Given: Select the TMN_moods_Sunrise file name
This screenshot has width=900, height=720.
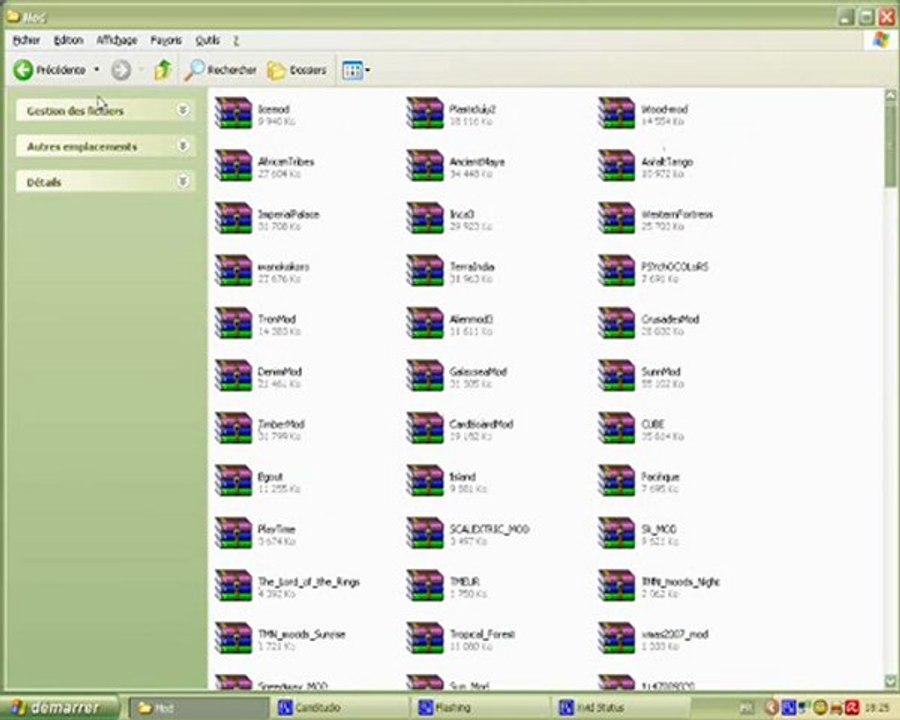Looking at the screenshot, I should pos(301,634).
